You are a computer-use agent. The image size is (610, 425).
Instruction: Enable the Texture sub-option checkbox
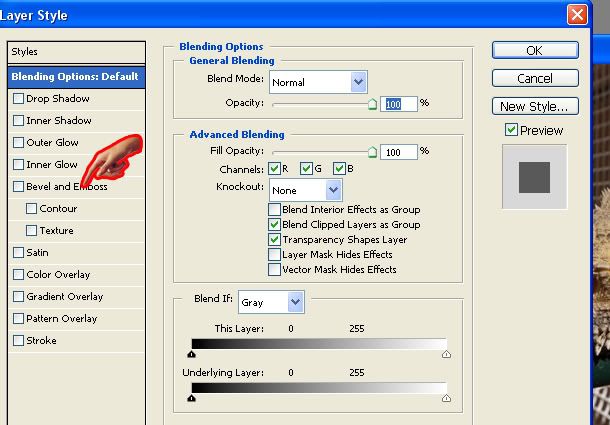coord(32,230)
